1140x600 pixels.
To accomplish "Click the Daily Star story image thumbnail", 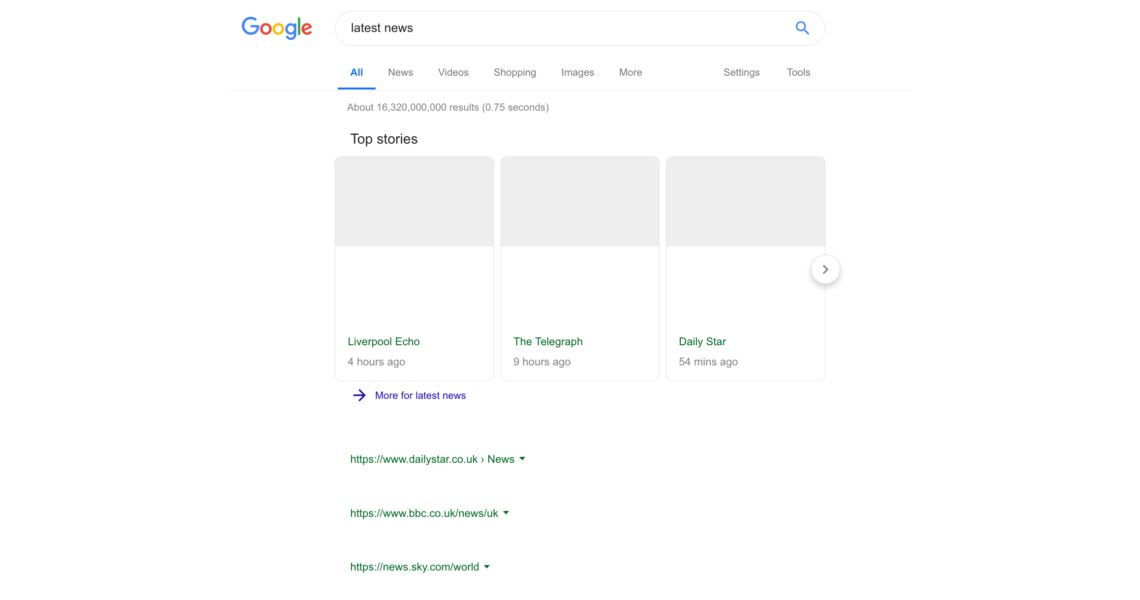I will point(745,201).
